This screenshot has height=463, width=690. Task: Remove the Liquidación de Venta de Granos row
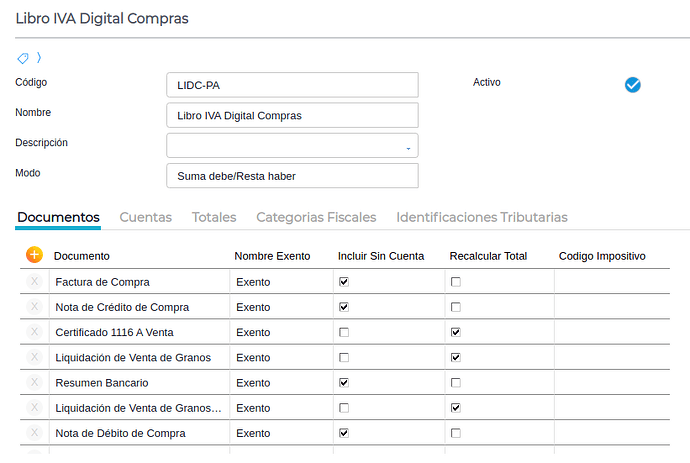click(x=34, y=357)
